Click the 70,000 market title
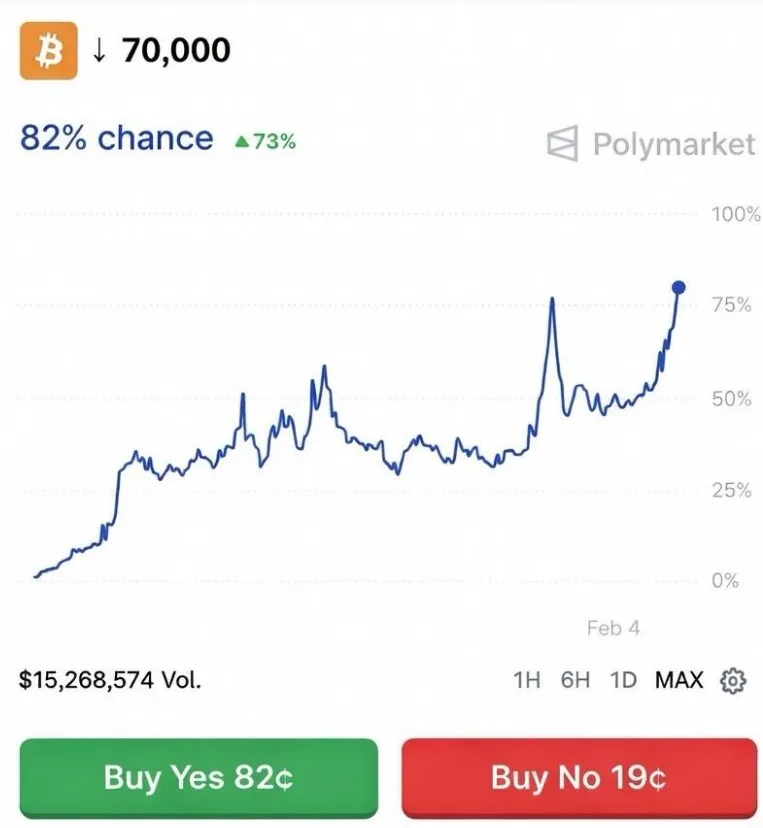Viewport: 763px width, 828px height. (176, 50)
